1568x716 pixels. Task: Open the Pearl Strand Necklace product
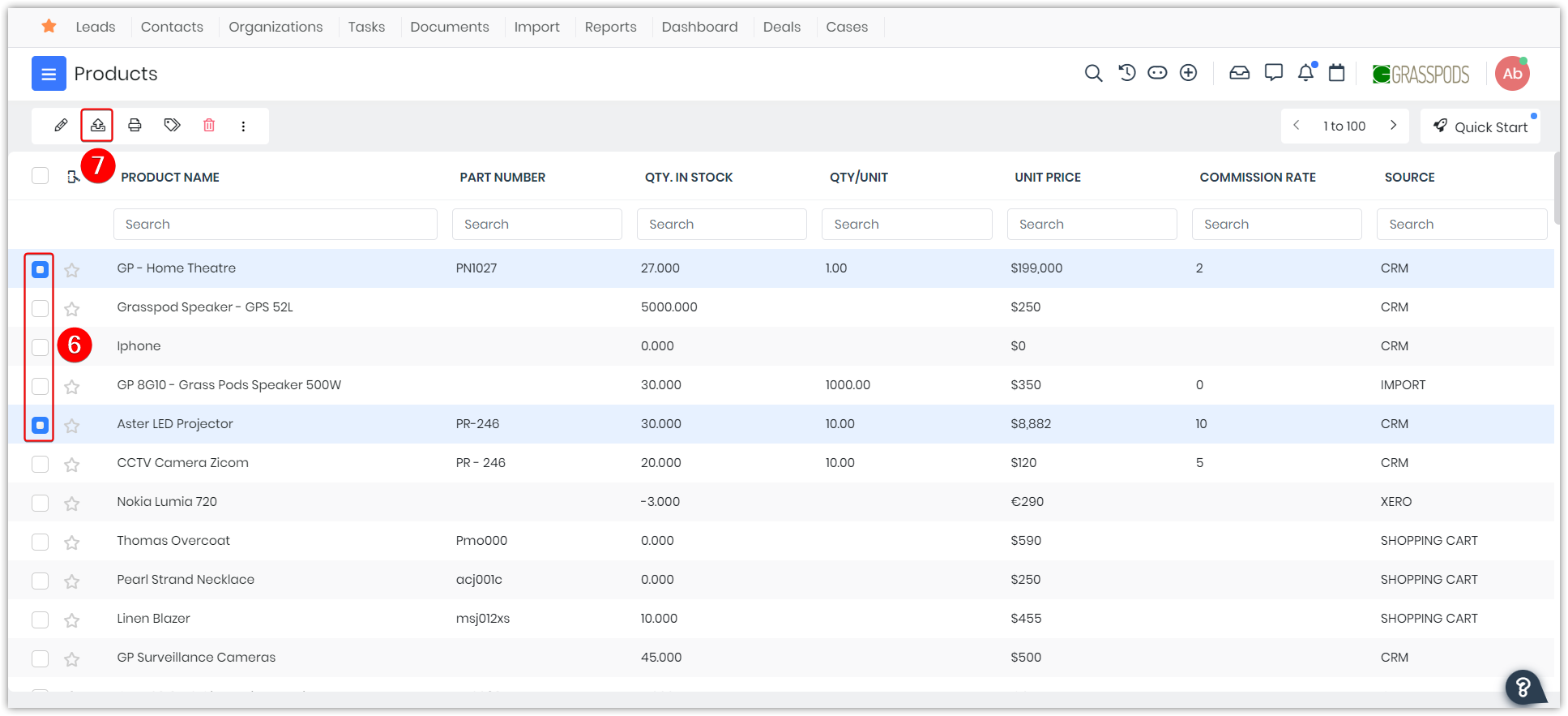pyautogui.click(x=186, y=579)
